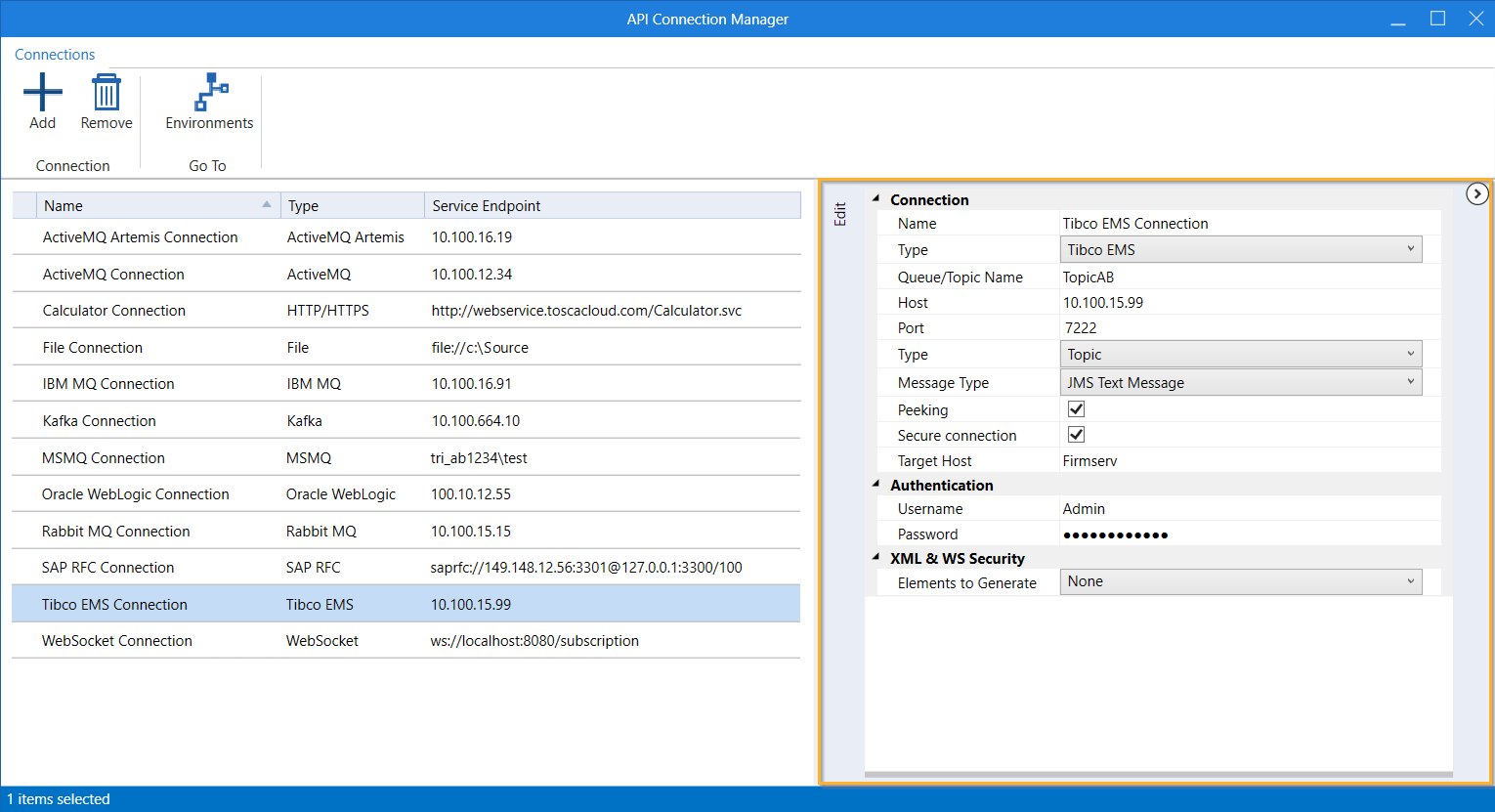This screenshot has width=1495, height=812.
Task: Click the Name column sort arrow
Action: click(x=267, y=204)
